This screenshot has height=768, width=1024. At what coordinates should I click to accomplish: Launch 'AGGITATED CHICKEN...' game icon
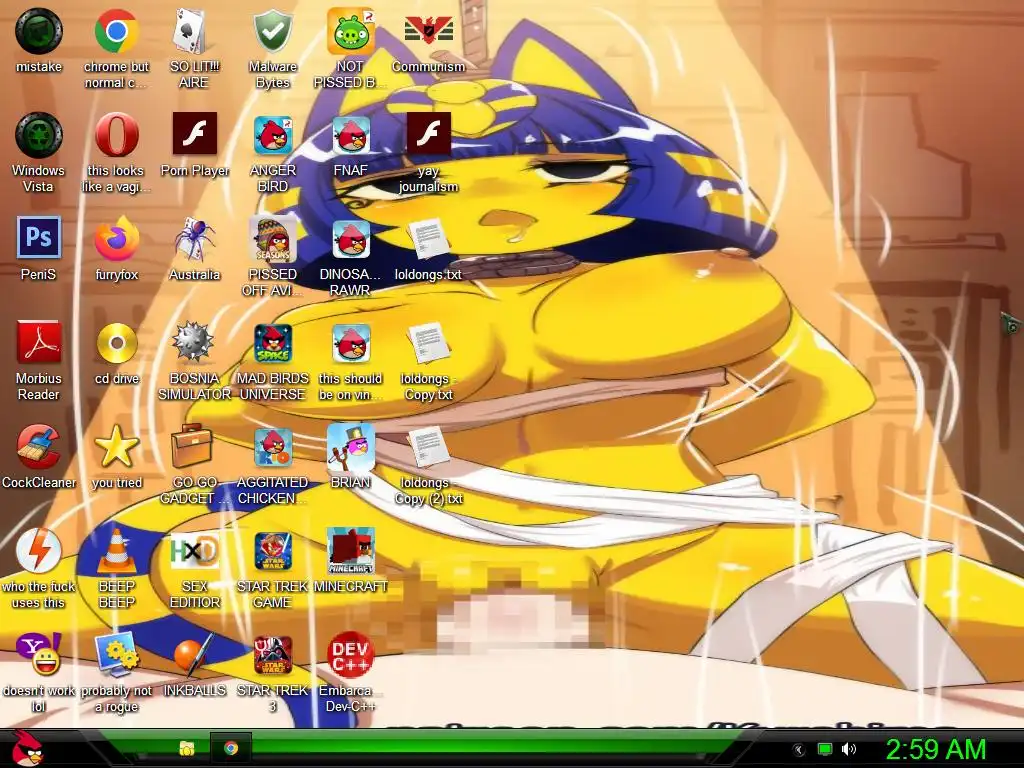click(x=272, y=447)
